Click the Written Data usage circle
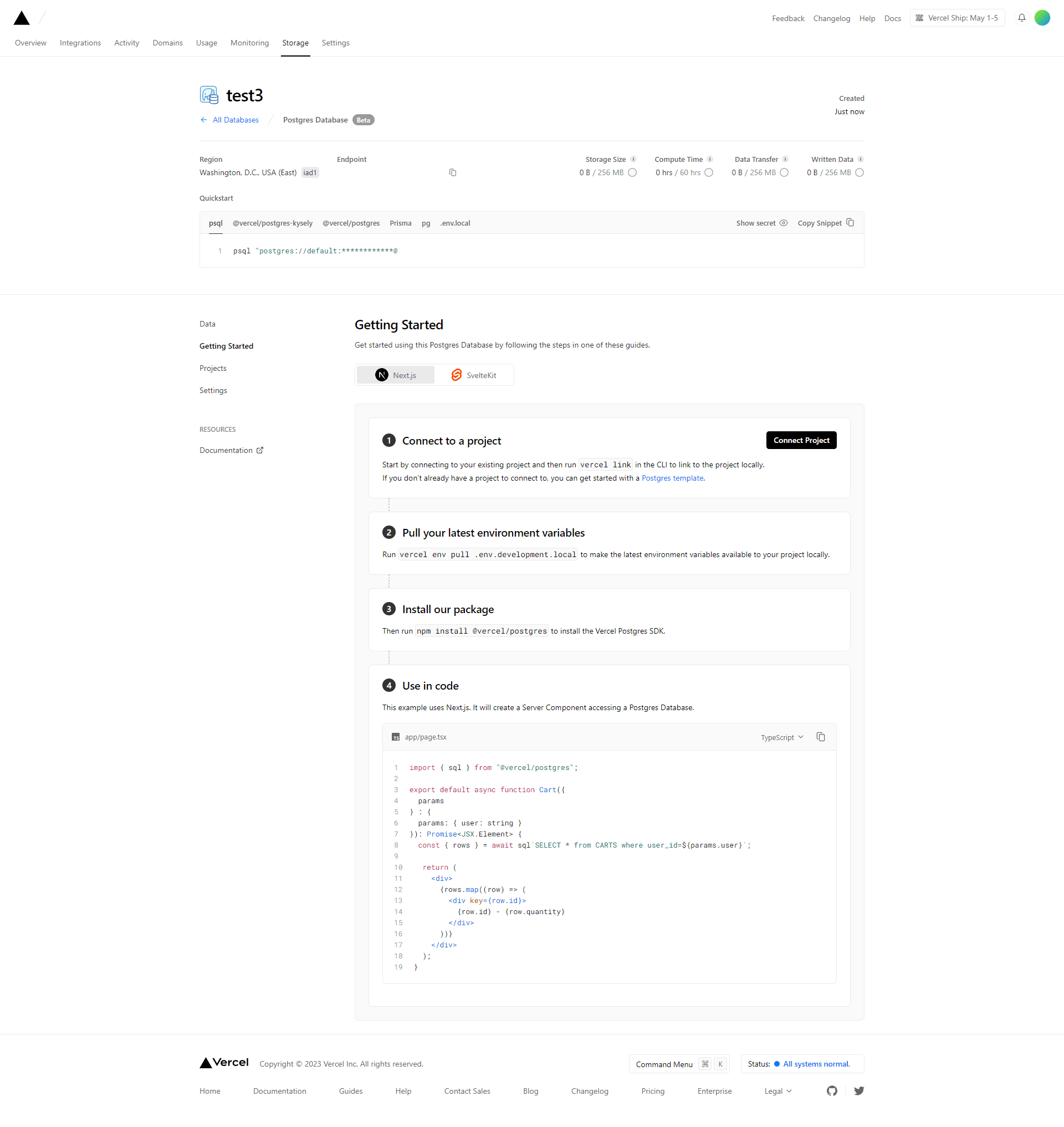The width and height of the screenshot is (1064, 1127). tap(860, 172)
